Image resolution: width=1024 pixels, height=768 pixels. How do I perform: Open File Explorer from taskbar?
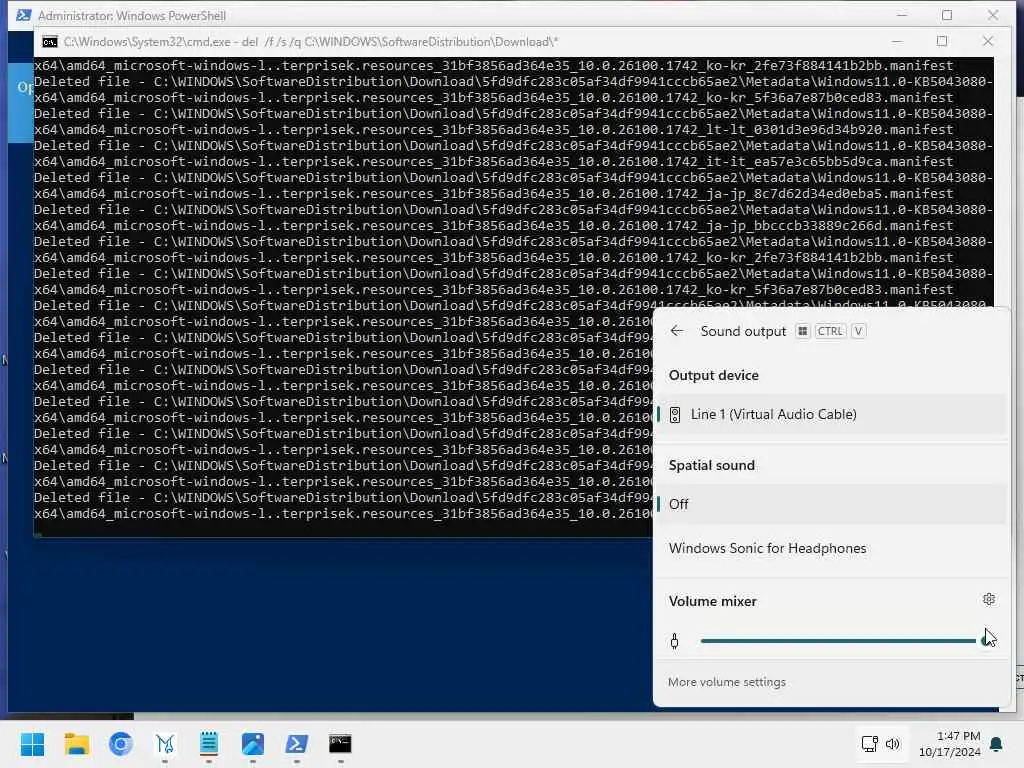click(x=76, y=744)
